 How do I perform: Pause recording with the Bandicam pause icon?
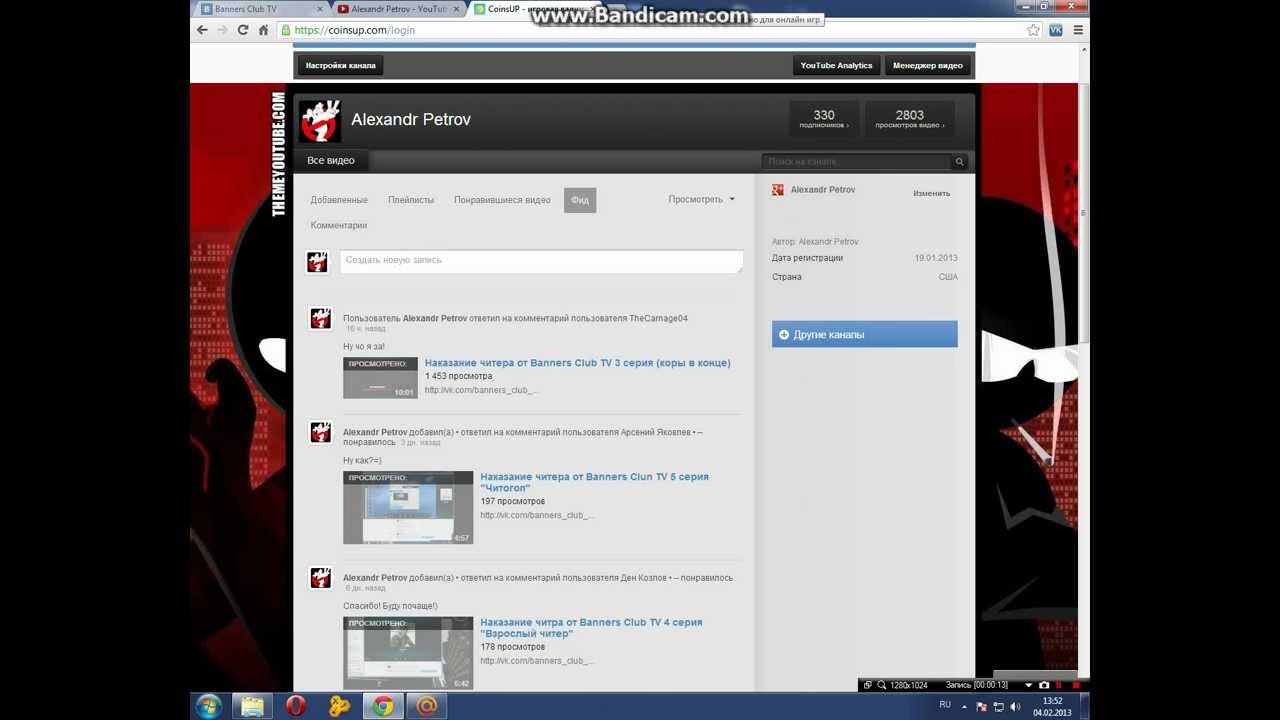pos(1059,685)
